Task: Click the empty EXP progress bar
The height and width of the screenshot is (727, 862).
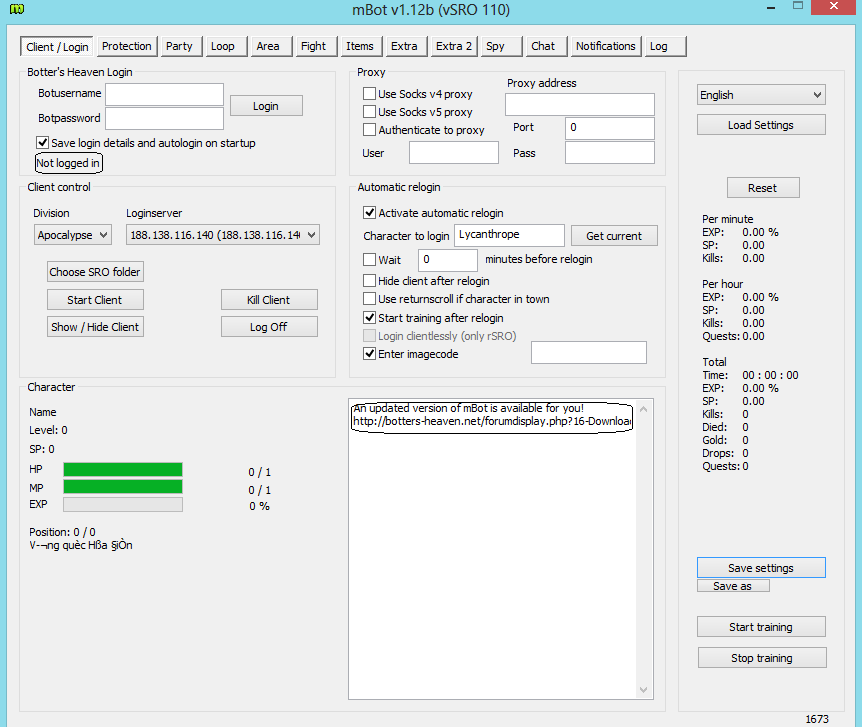Action: pos(123,504)
